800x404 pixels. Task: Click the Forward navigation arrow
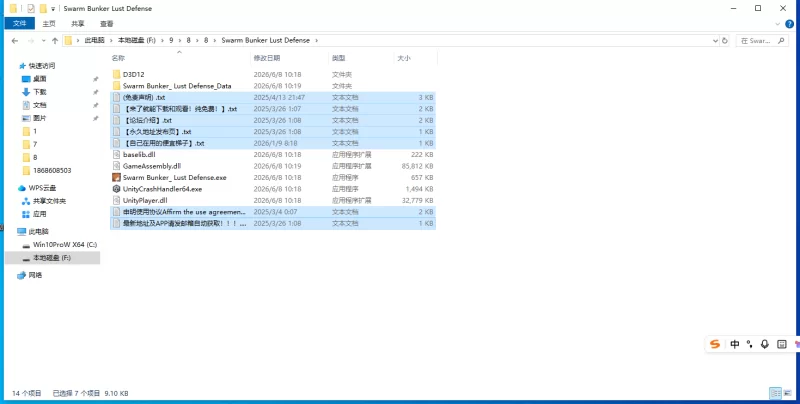pos(31,40)
